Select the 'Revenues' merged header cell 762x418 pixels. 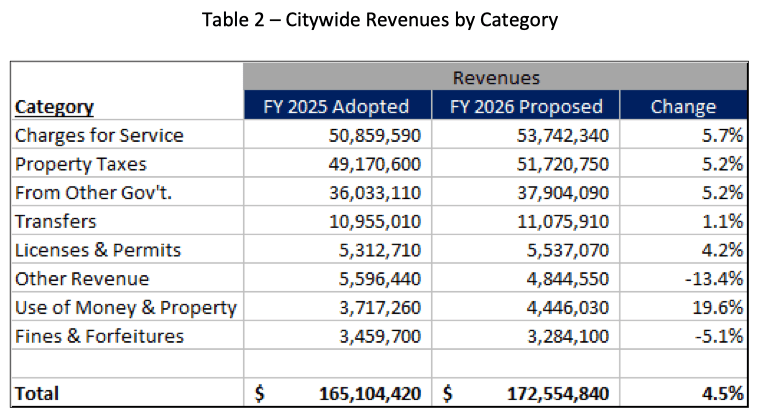[495, 78]
